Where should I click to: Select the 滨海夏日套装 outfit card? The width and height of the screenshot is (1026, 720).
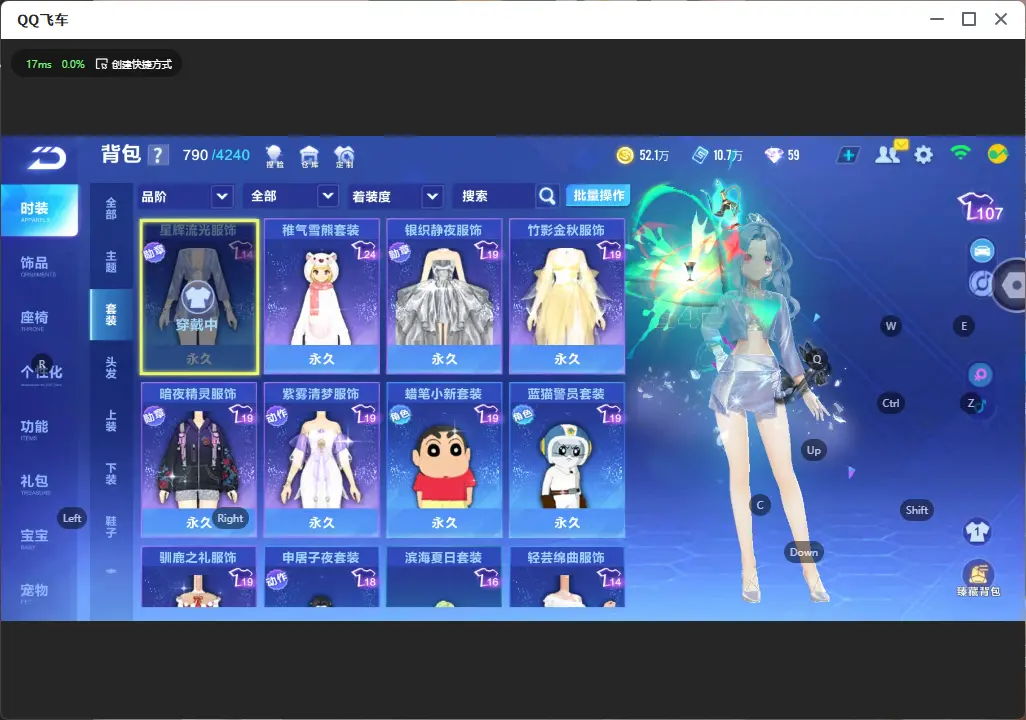point(444,577)
